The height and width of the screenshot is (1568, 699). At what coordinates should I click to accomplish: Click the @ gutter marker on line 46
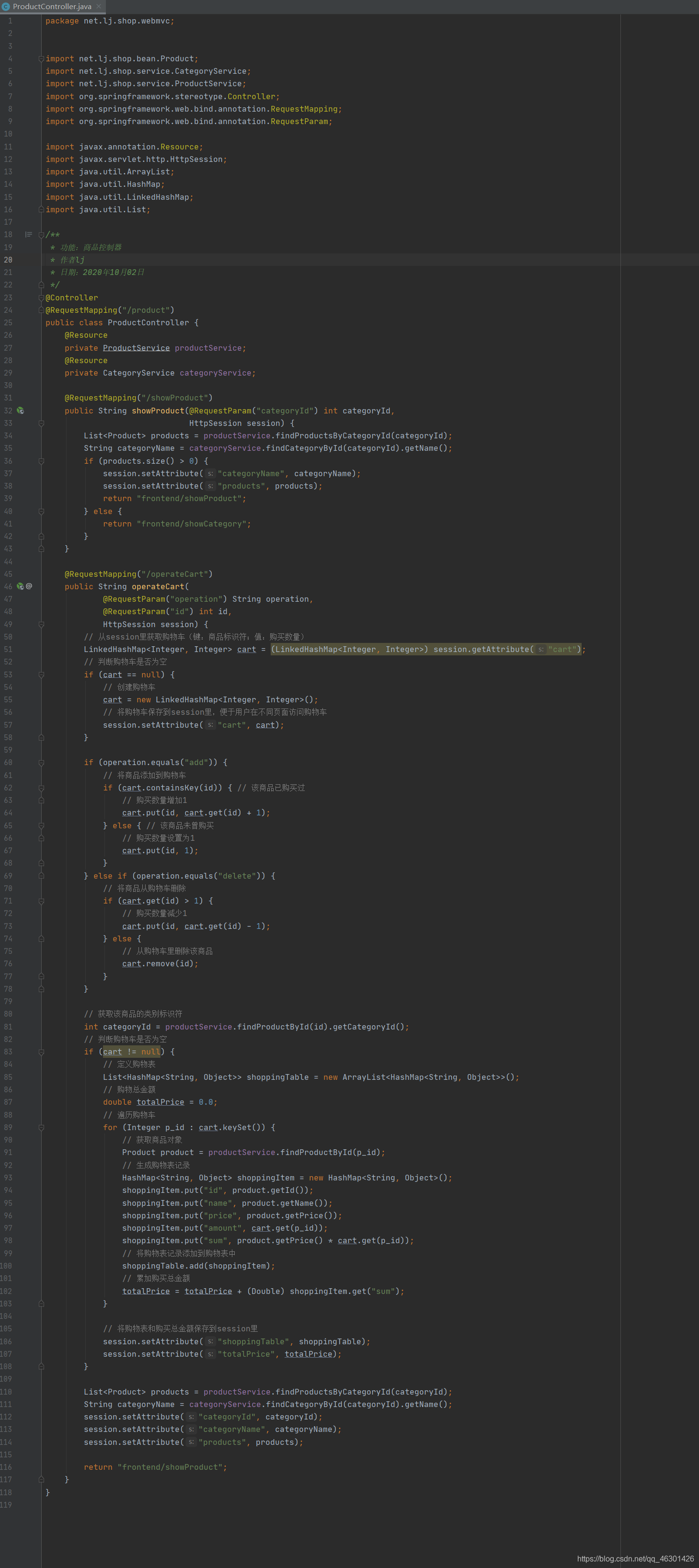29,586
